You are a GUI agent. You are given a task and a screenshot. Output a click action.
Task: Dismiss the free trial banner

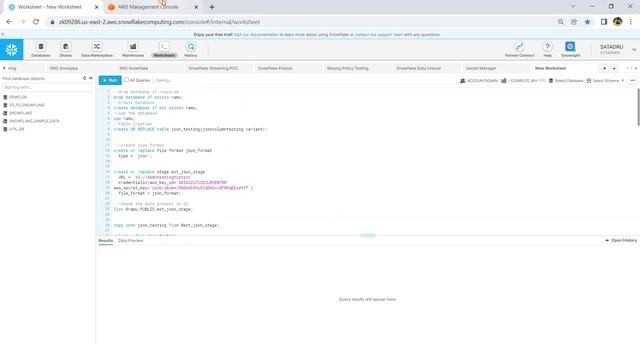tap(2, 35)
